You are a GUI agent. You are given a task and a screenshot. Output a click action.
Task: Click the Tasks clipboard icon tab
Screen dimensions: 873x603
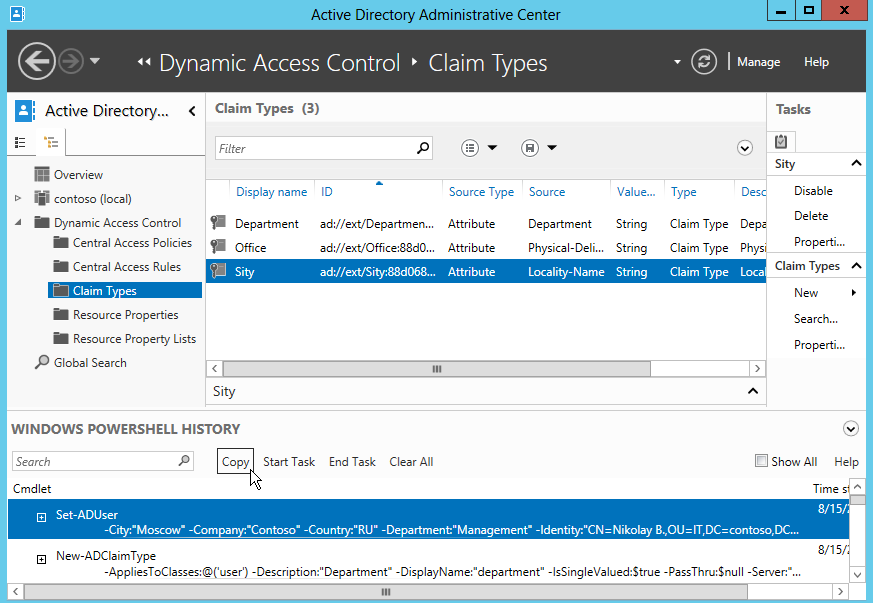click(781, 141)
